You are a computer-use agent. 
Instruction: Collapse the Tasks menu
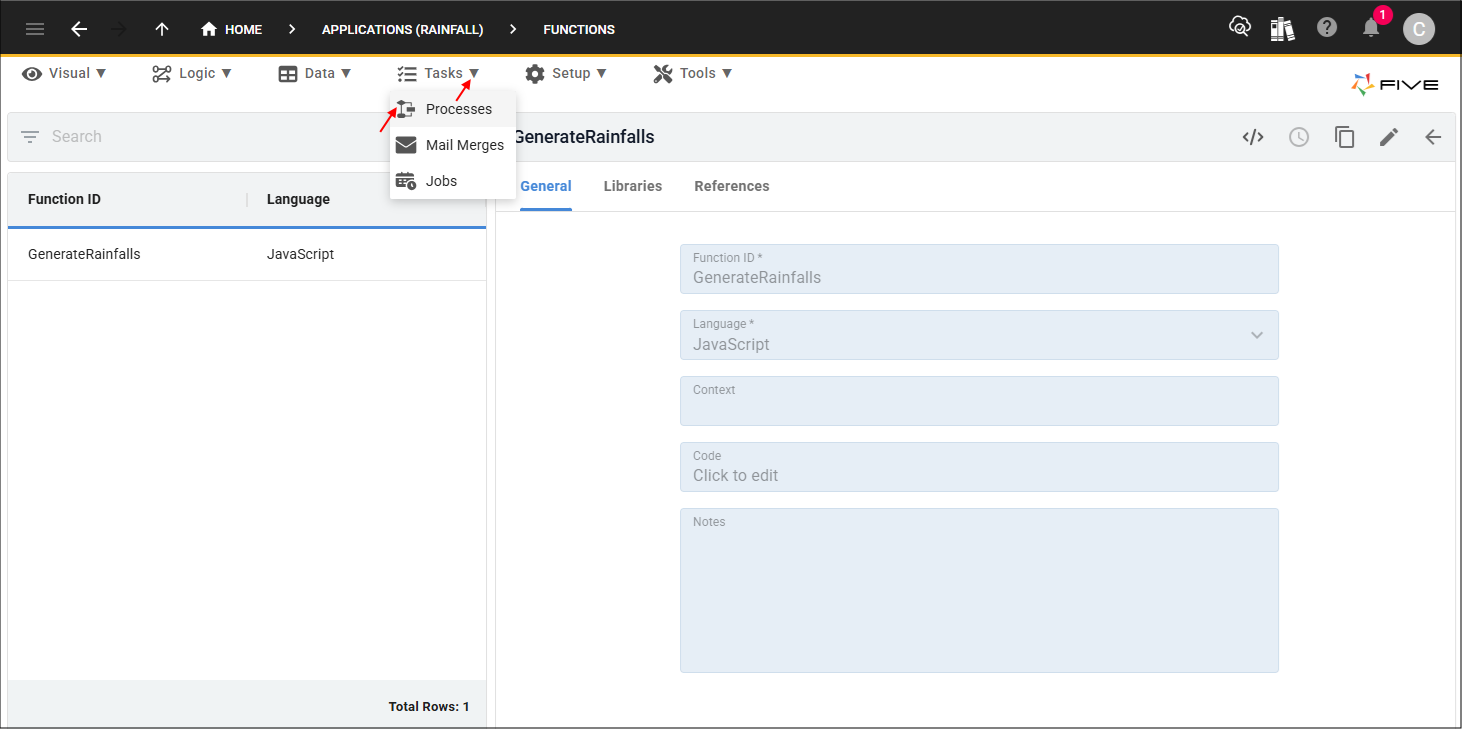point(438,73)
